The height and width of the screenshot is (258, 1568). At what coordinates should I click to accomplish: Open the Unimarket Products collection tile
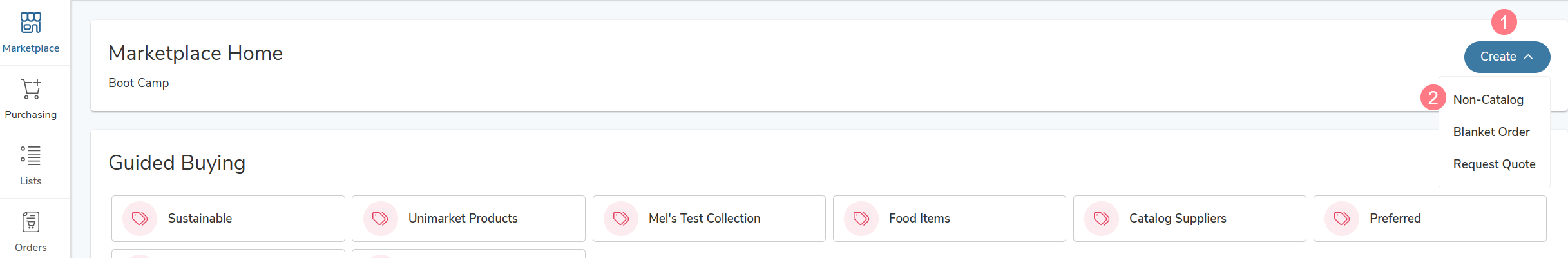point(468,219)
